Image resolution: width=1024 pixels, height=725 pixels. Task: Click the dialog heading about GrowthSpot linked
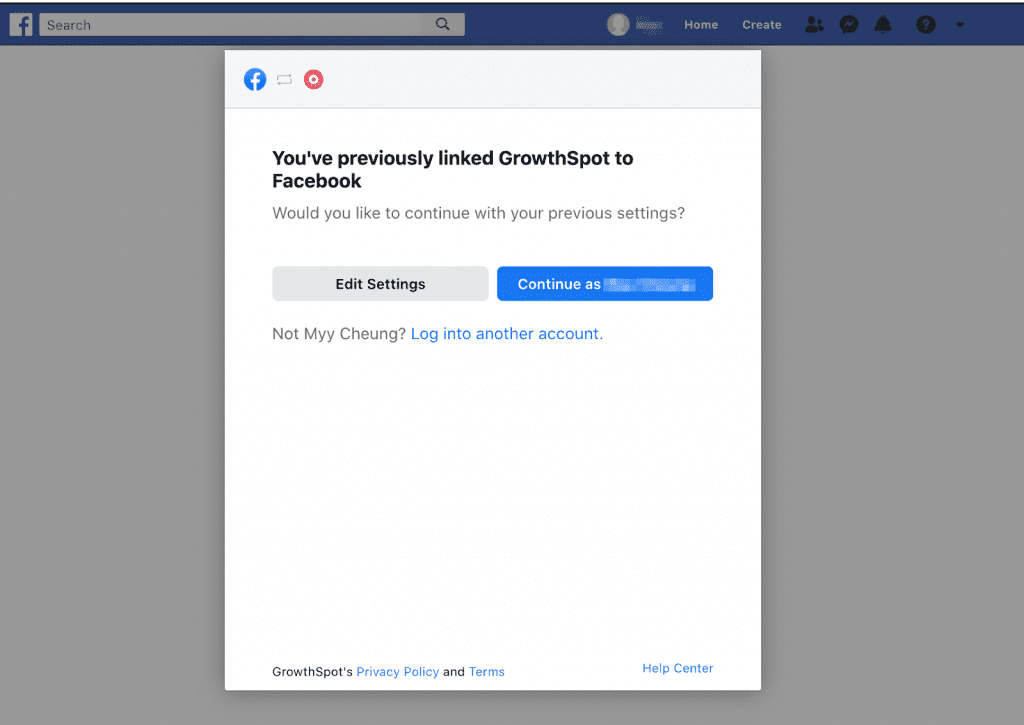(x=453, y=169)
